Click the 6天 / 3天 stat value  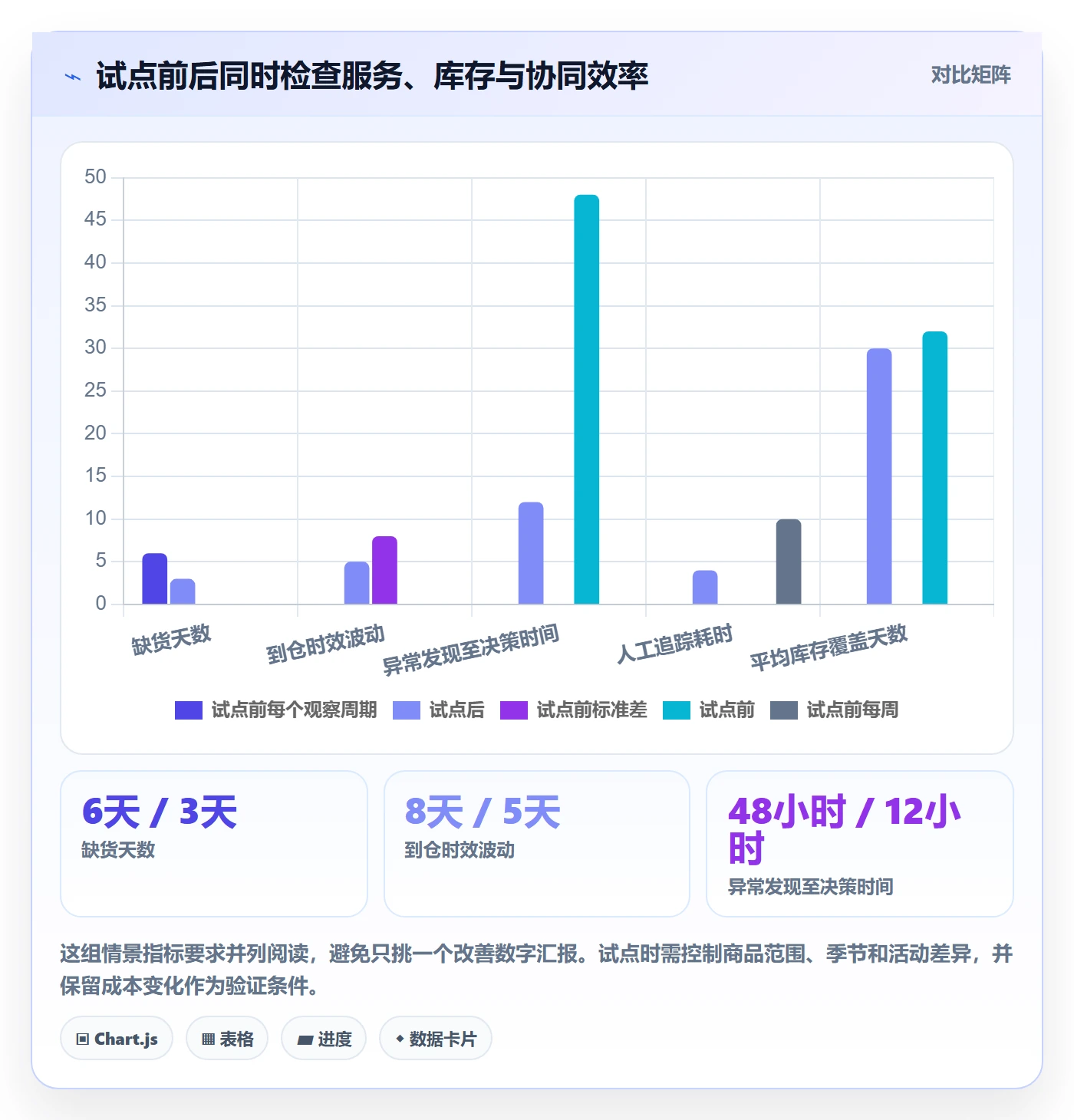(x=160, y=812)
